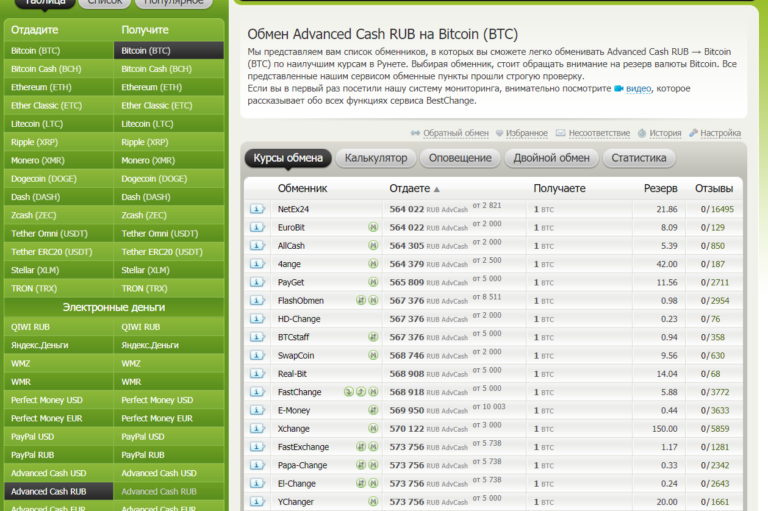Open info icon for E-Money row
Image resolution: width=768 pixels, height=511 pixels.
pyautogui.click(x=257, y=410)
